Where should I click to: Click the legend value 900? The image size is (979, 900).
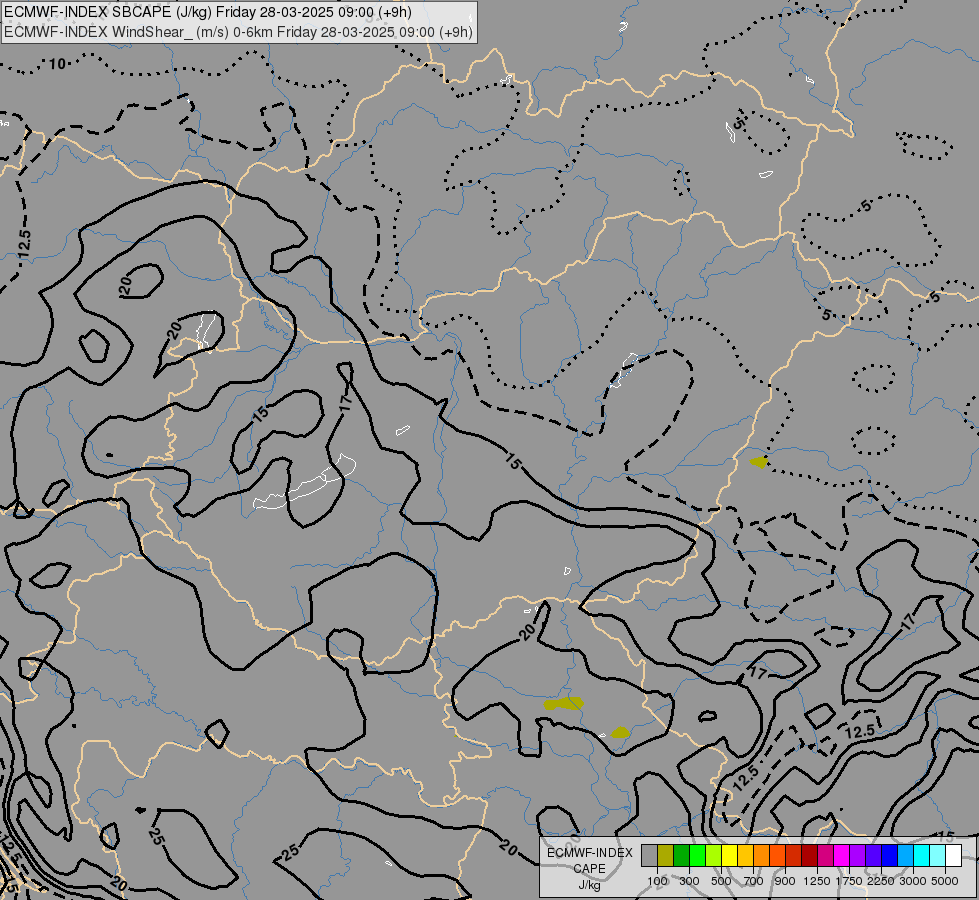(x=785, y=881)
